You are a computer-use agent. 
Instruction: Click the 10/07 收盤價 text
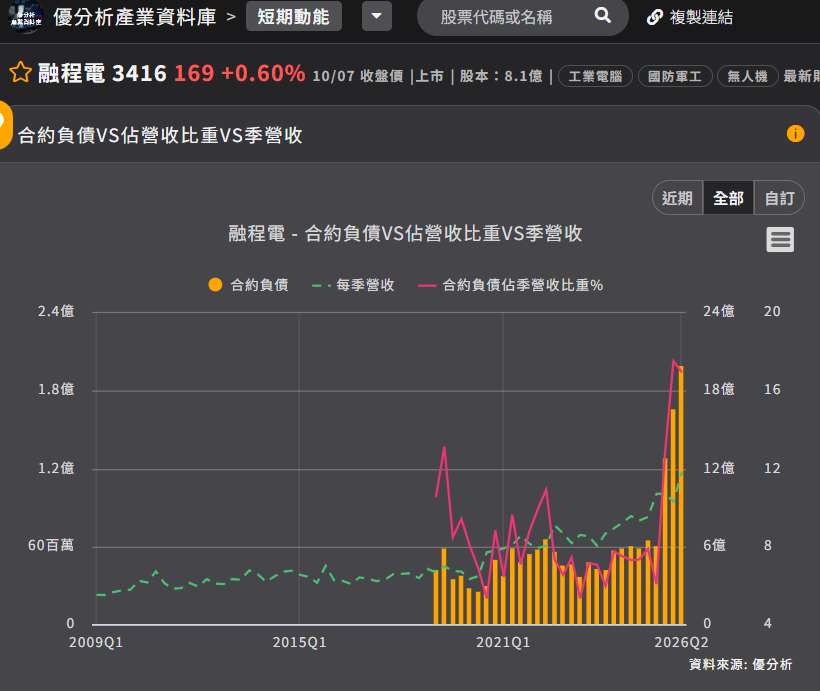coord(358,76)
